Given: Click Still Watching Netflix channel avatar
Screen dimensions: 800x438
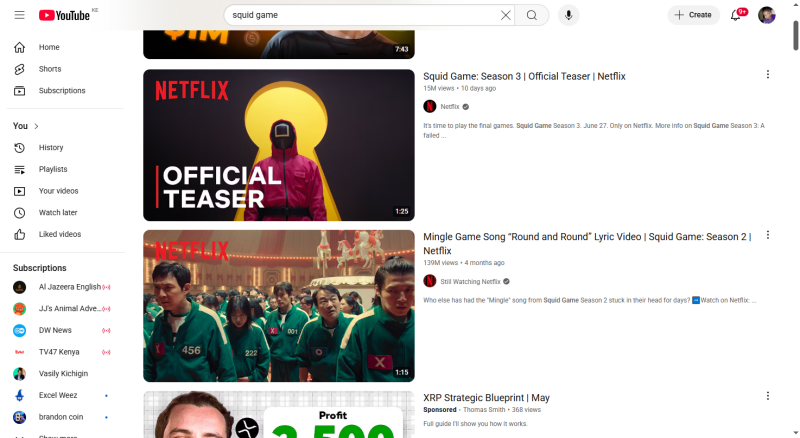Looking at the screenshot, I should pyautogui.click(x=430, y=281).
